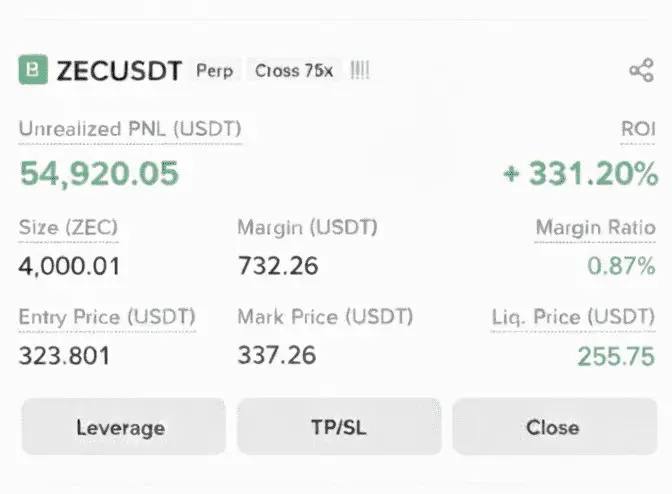Click the Unrealized PNL (USDT) label
Screen dimensions: 672x494
[130, 130]
